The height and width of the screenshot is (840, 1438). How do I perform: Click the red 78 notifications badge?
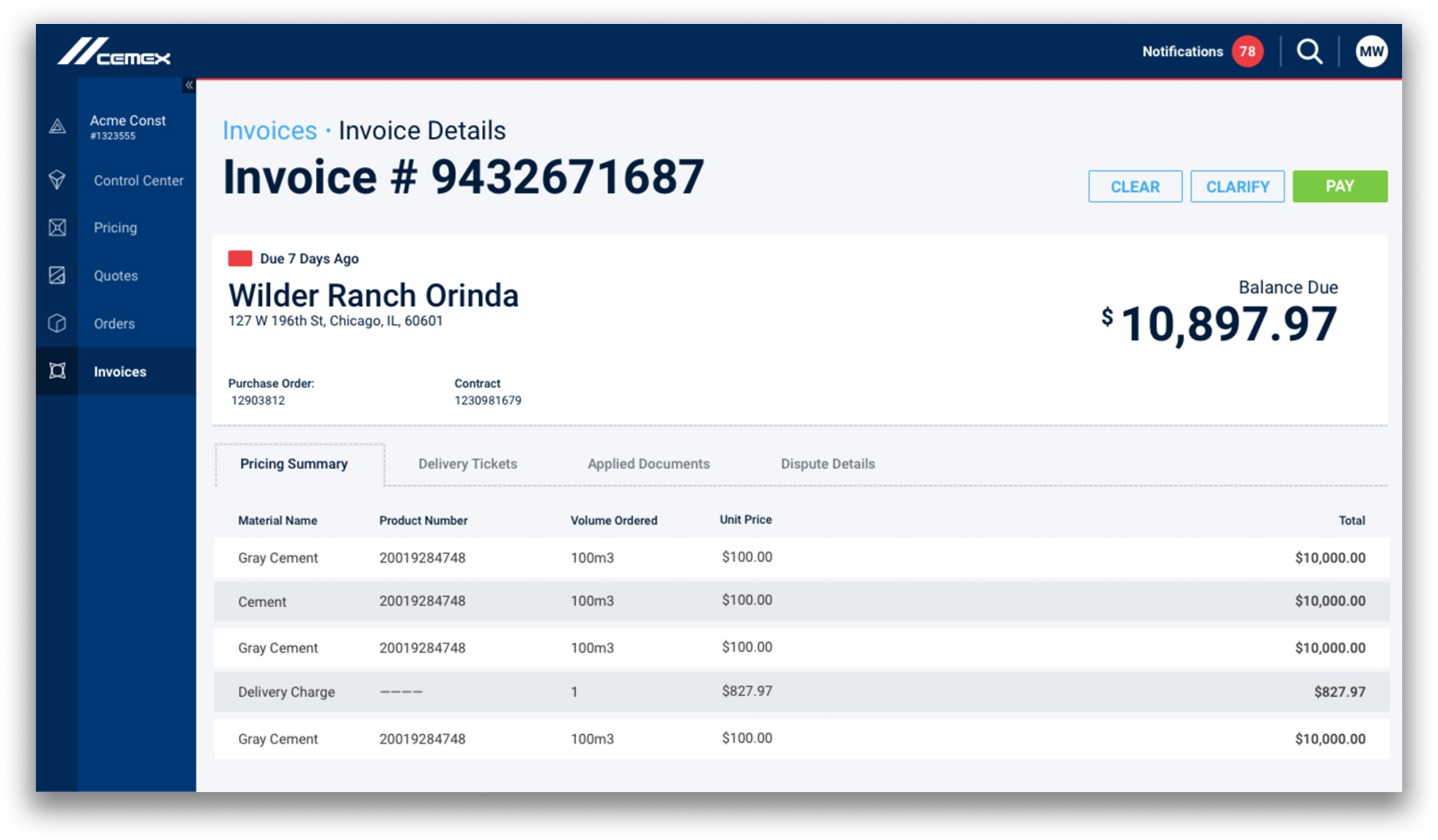tap(1247, 52)
